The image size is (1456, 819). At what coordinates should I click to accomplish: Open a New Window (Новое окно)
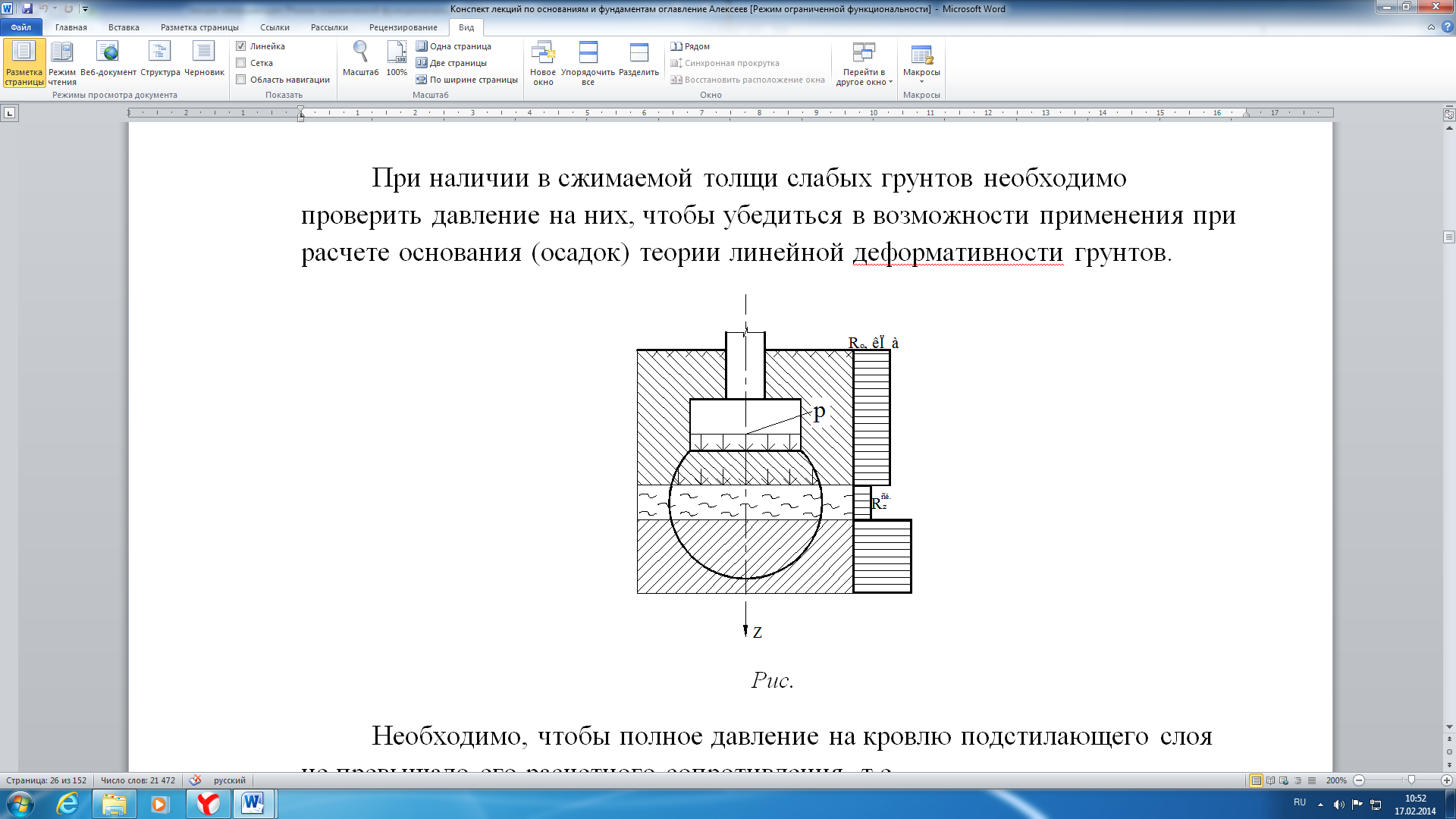coord(543,63)
